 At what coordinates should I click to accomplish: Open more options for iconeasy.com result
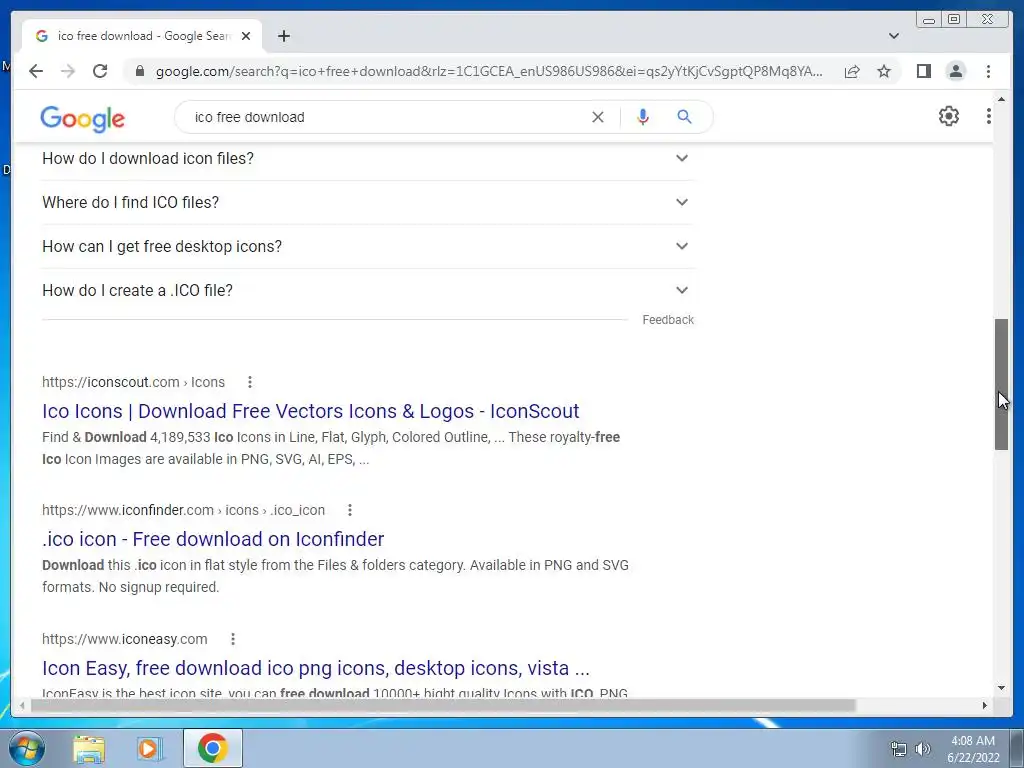click(232, 639)
